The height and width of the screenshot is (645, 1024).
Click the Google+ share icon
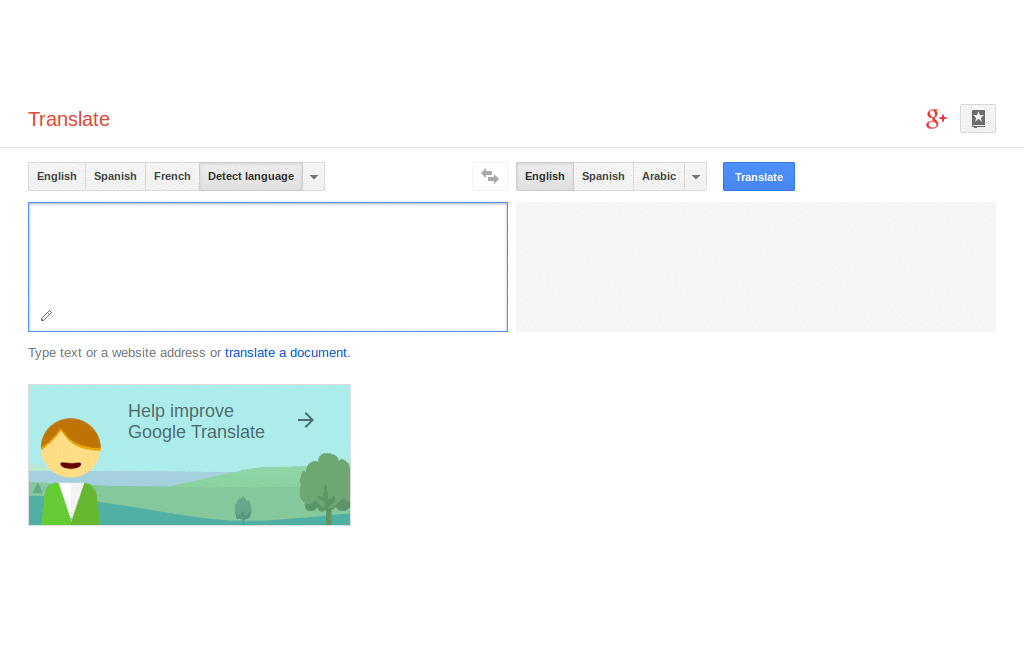tap(936, 119)
